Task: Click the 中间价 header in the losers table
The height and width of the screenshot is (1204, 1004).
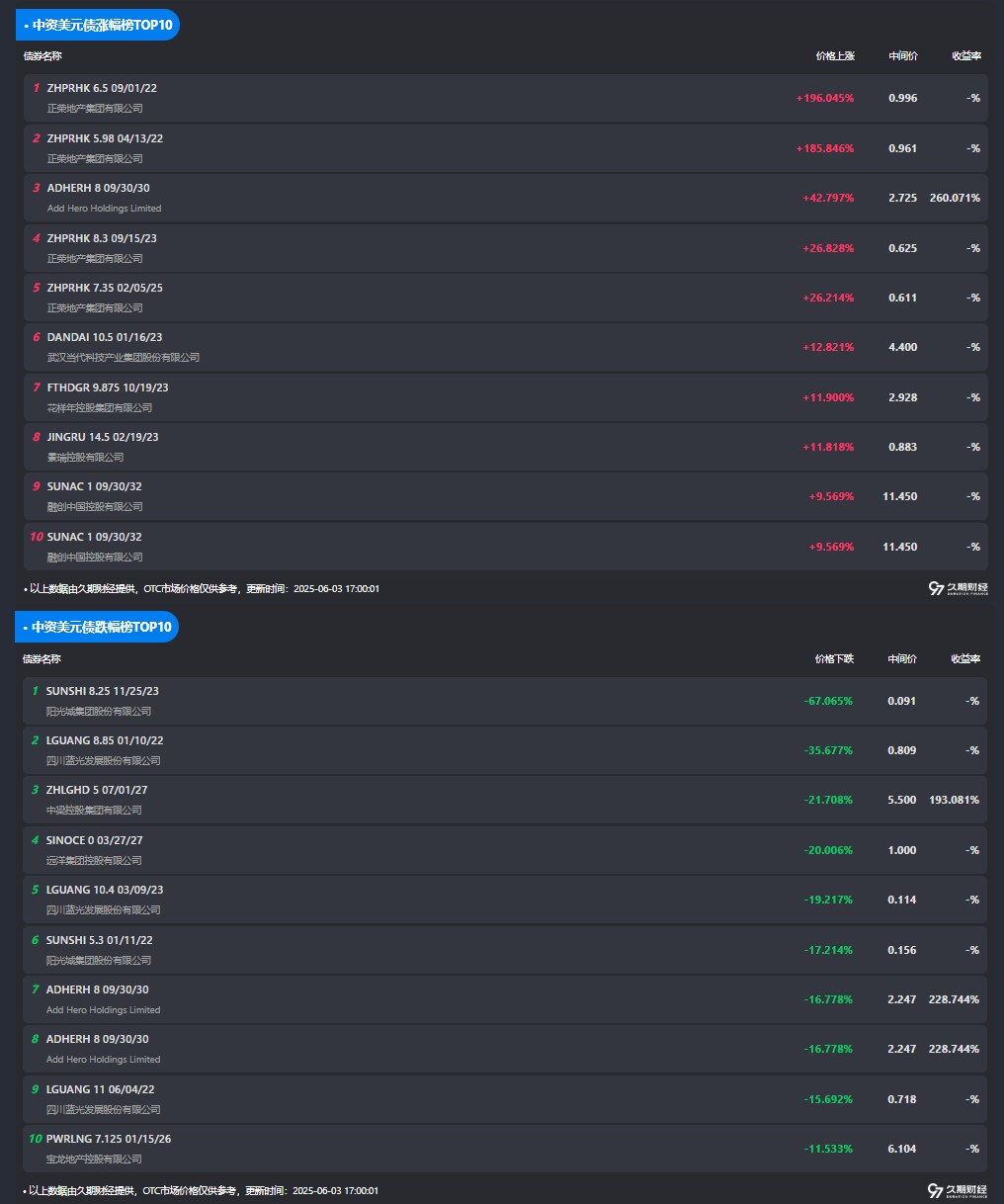Action: click(x=901, y=658)
